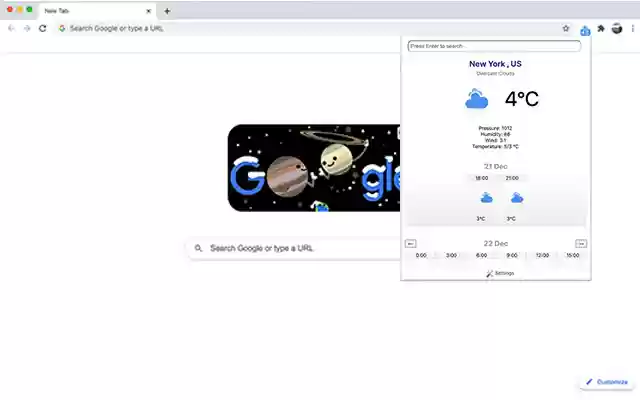Click the Overcast Clouds description
The height and width of the screenshot is (400, 640).
(495, 74)
